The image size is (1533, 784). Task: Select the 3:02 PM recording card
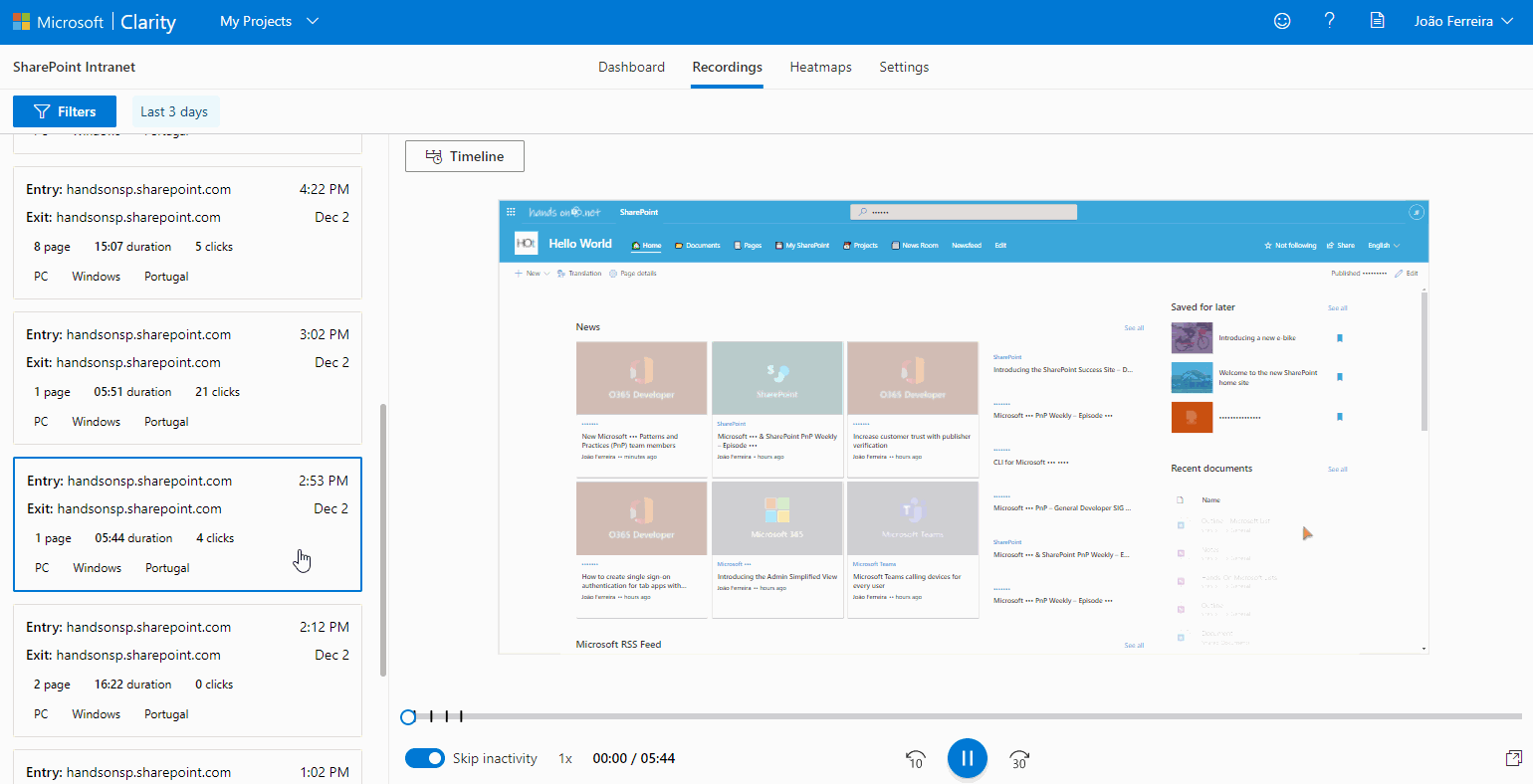click(x=187, y=378)
